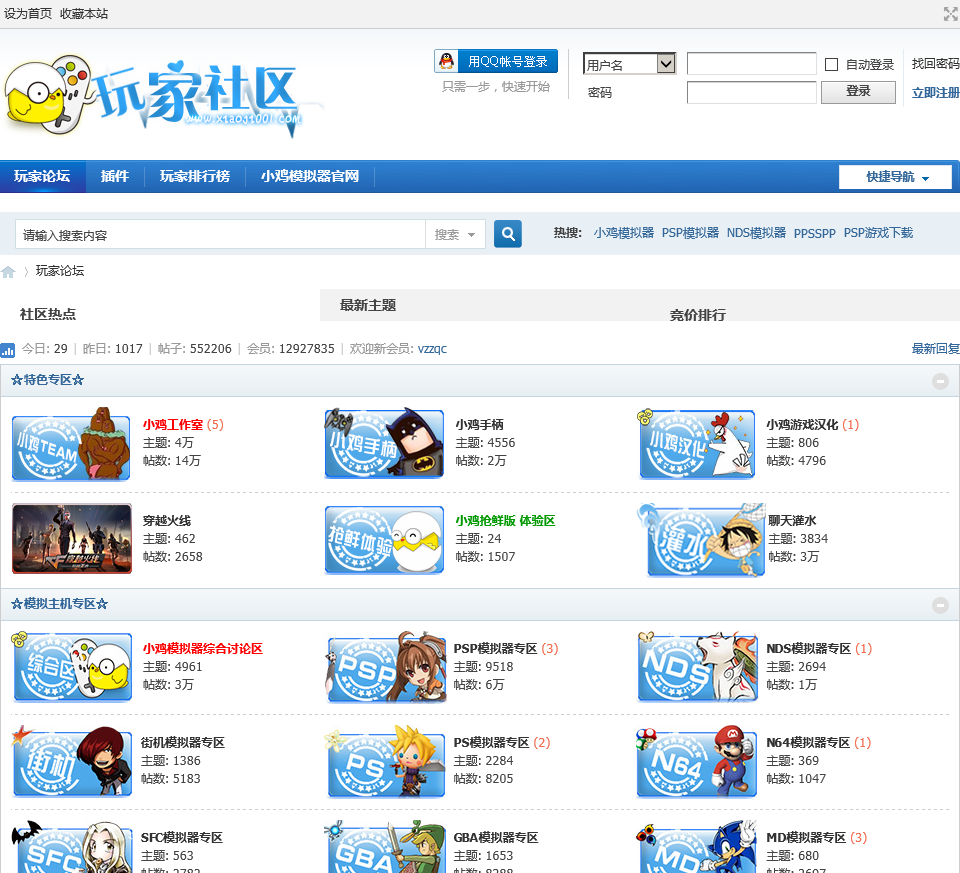Open the 搜索 type dropdown
This screenshot has width=960, height=873.
pyautogui.click(x=455, y=234)
